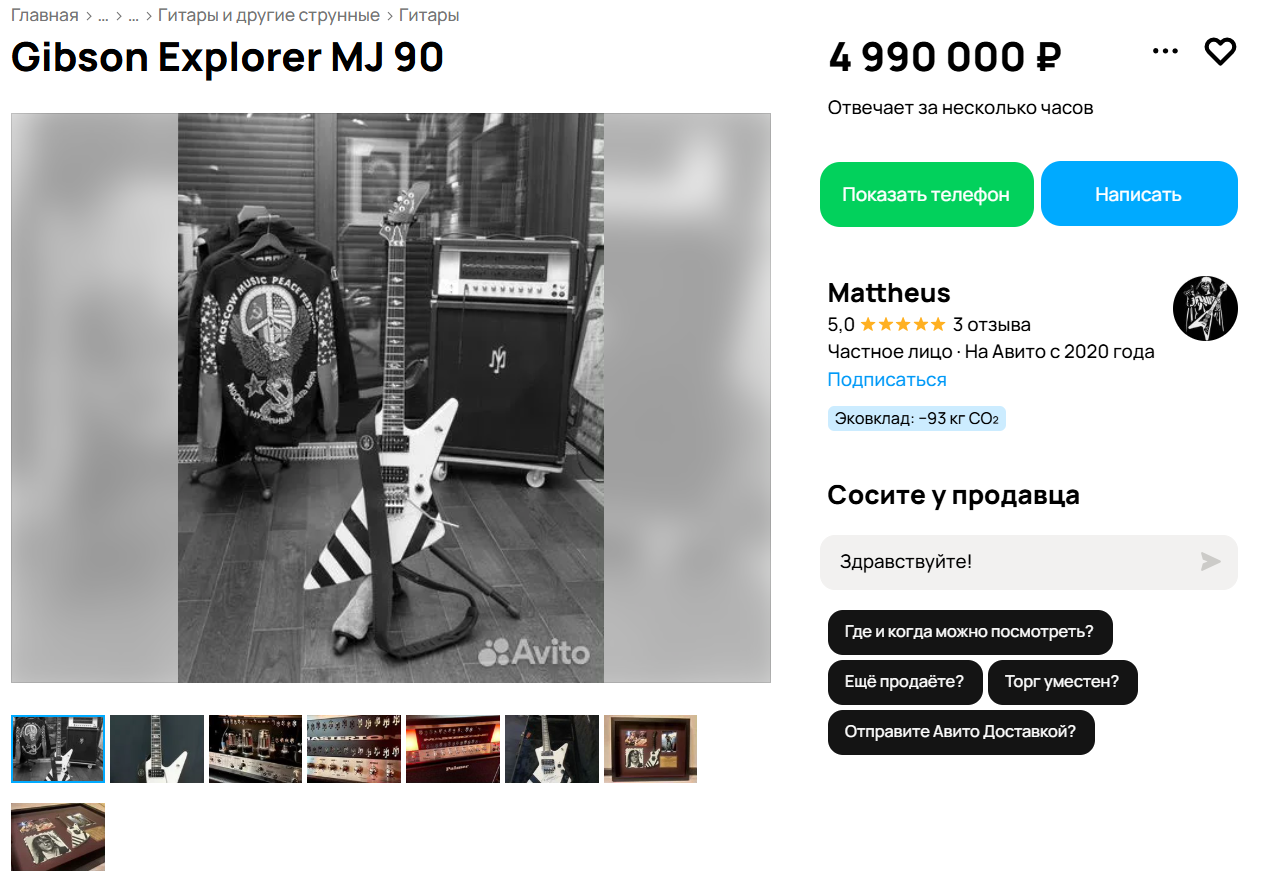Click the blue Написать button
This screenshot has height=885, width=1268.
(x=1139, y=194)
